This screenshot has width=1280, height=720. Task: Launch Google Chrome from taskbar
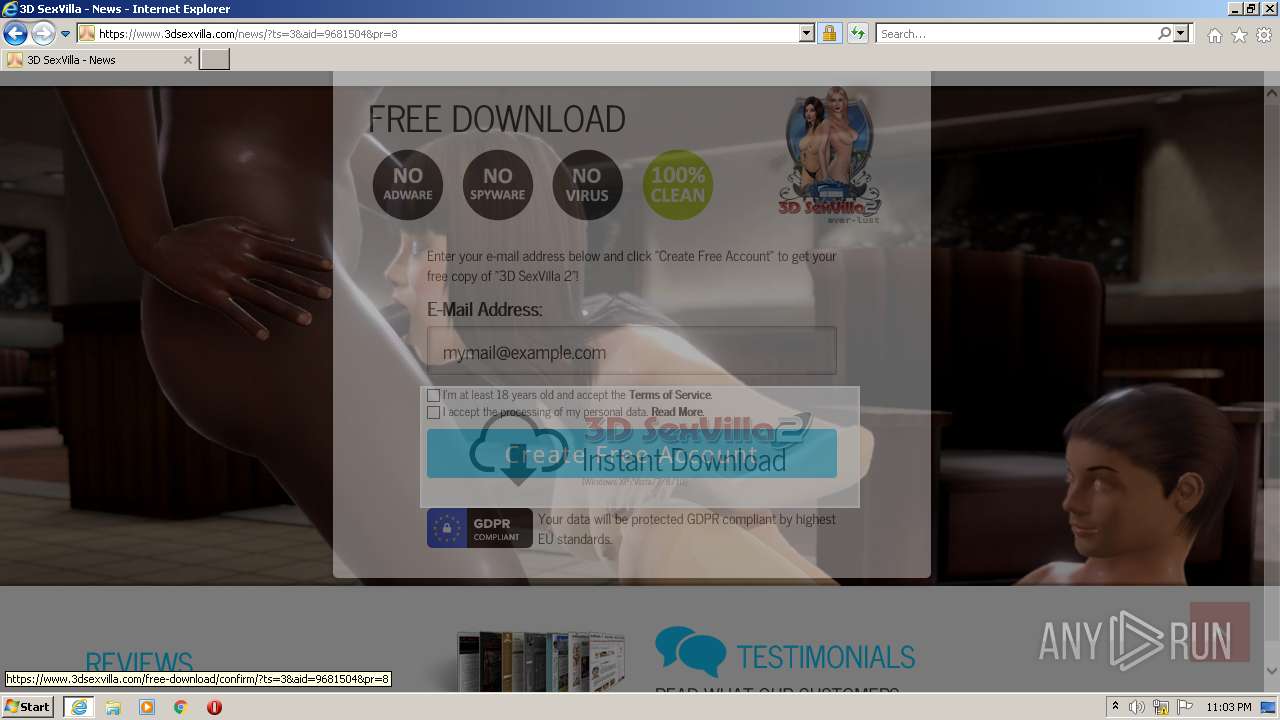(x=181, y=707)
